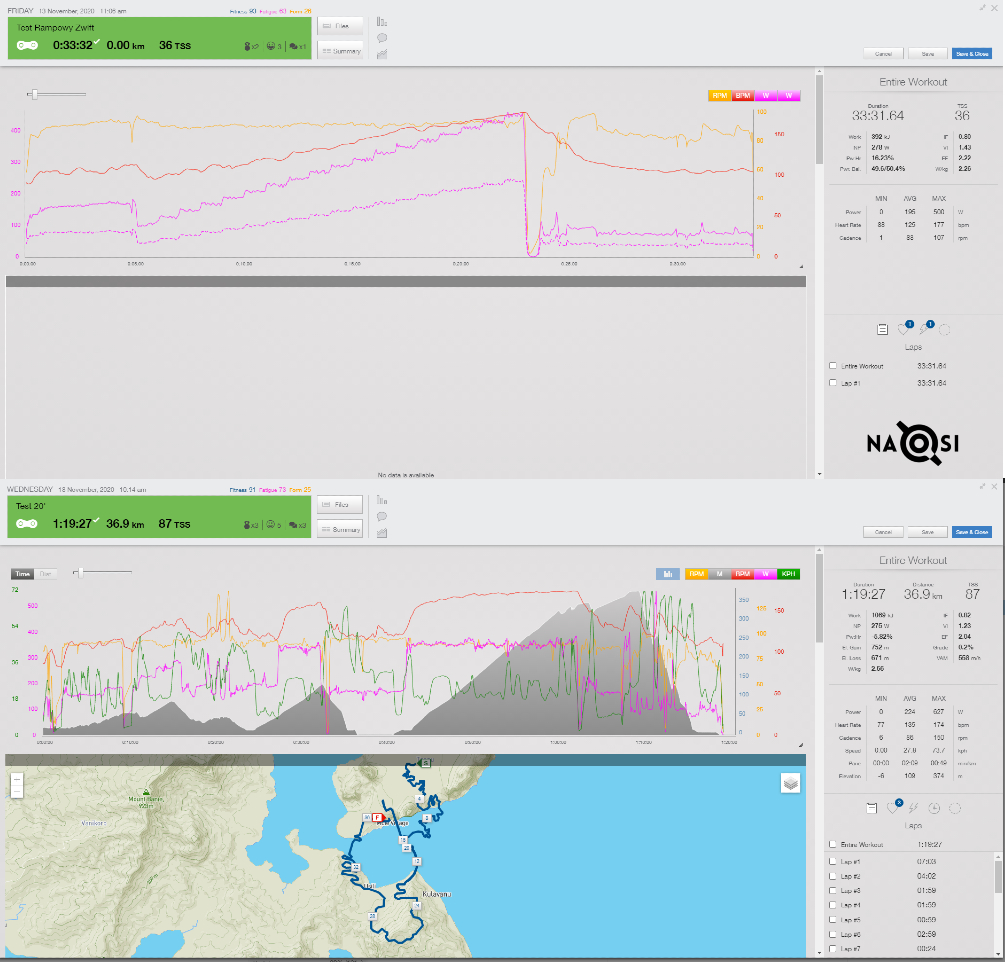Switch bottom graph x-axis to Time tab
1005x962 pixels.
(x=22, y=574)
